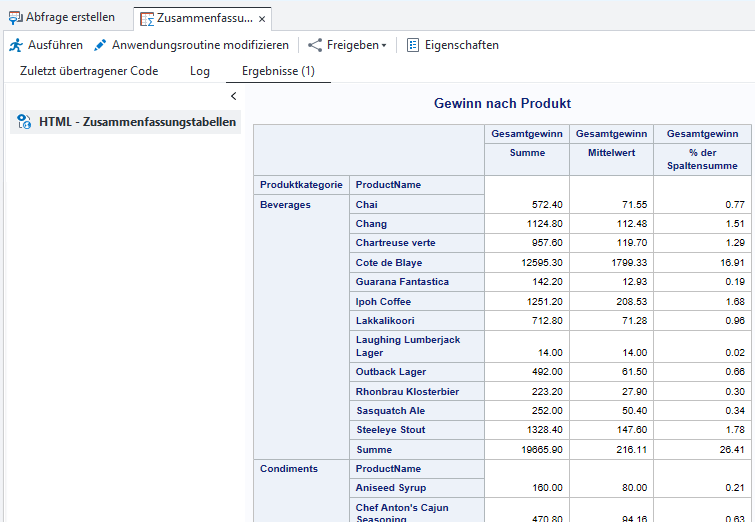Click the Freigeben share icon
This screenshot has width=755, height=522.
[315, 45]
